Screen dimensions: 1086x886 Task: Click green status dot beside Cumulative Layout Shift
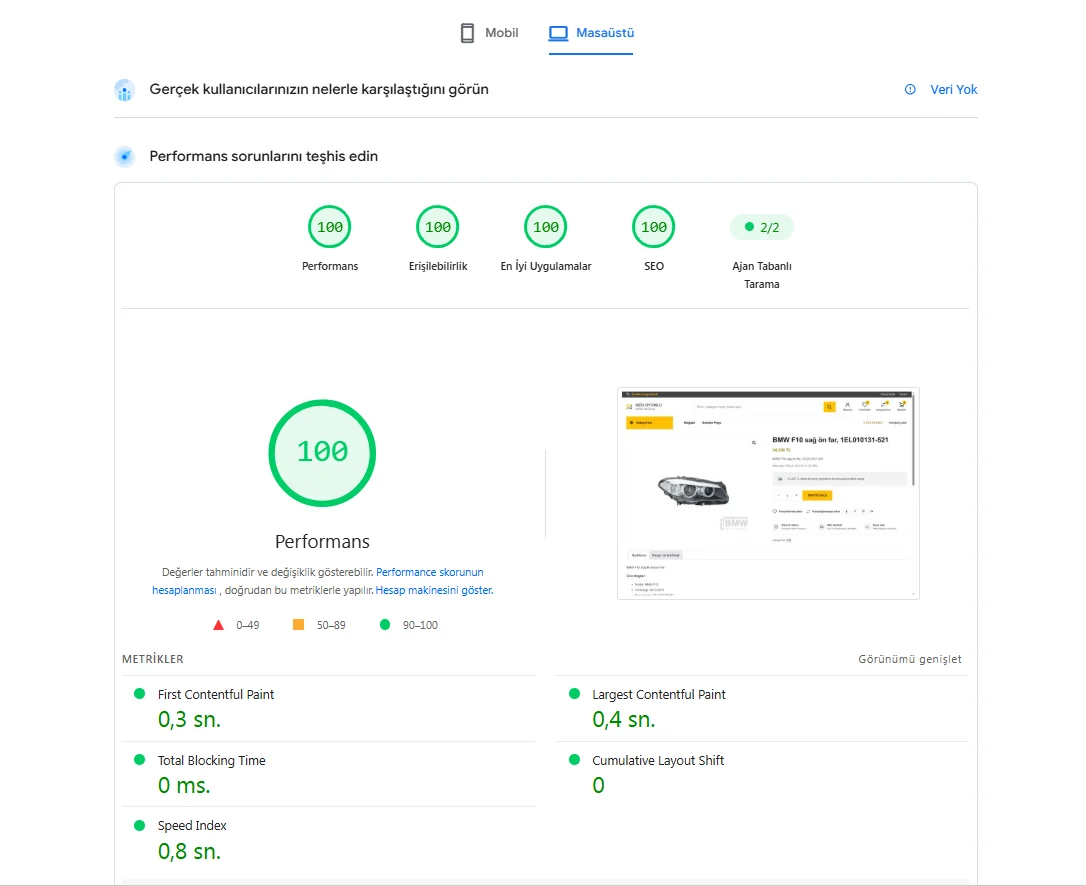click(x=574, y=759)
